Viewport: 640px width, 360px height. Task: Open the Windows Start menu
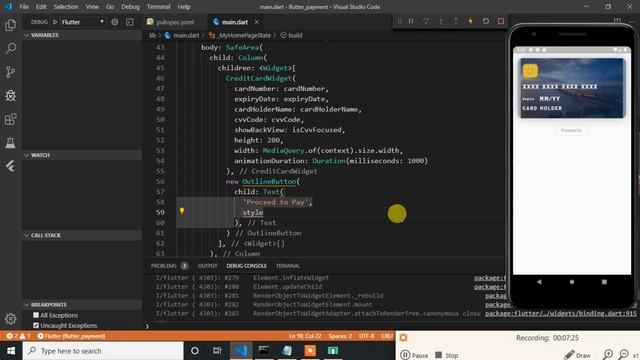(x=11, y=351)
